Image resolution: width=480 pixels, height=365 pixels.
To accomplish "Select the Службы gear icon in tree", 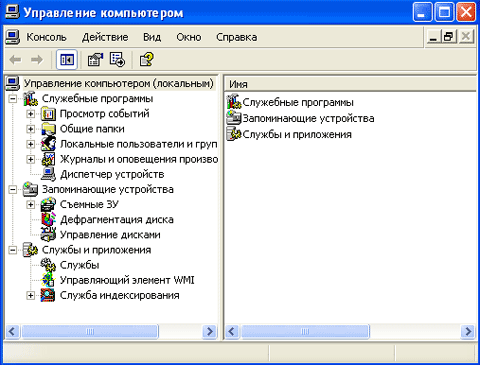I will 49,265.
